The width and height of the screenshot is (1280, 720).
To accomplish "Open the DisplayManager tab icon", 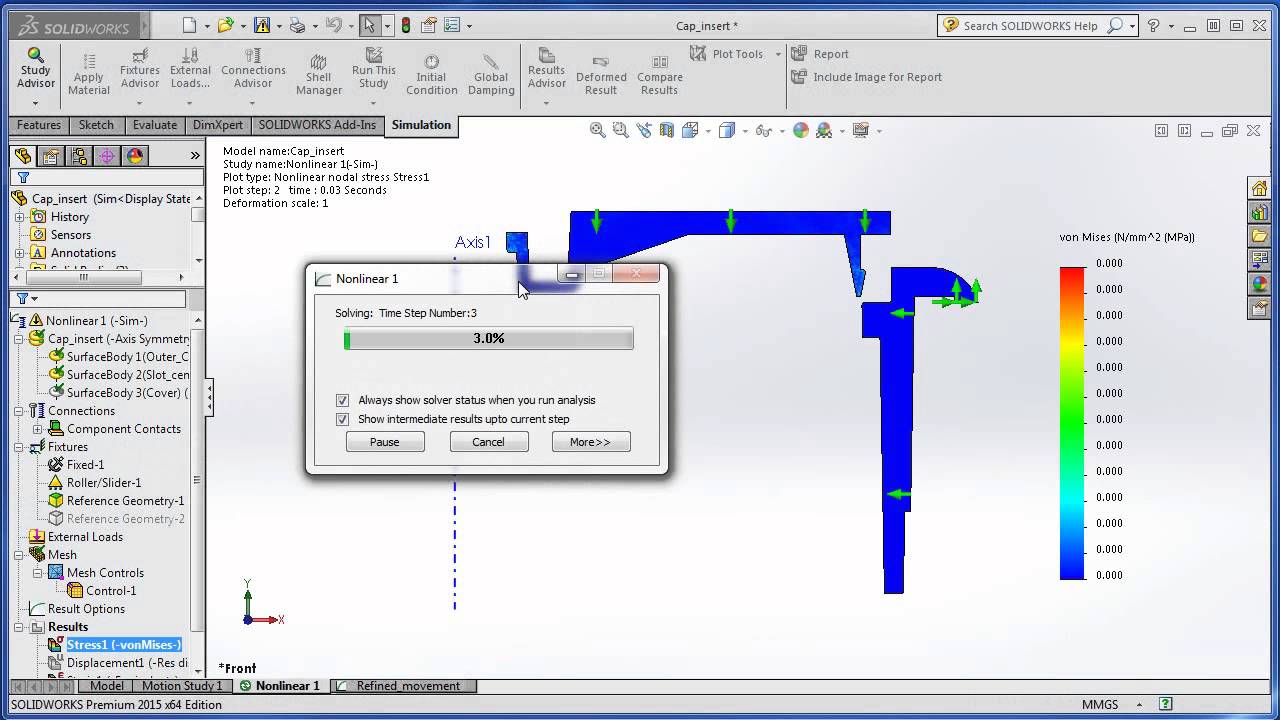I will coord(135,156).
